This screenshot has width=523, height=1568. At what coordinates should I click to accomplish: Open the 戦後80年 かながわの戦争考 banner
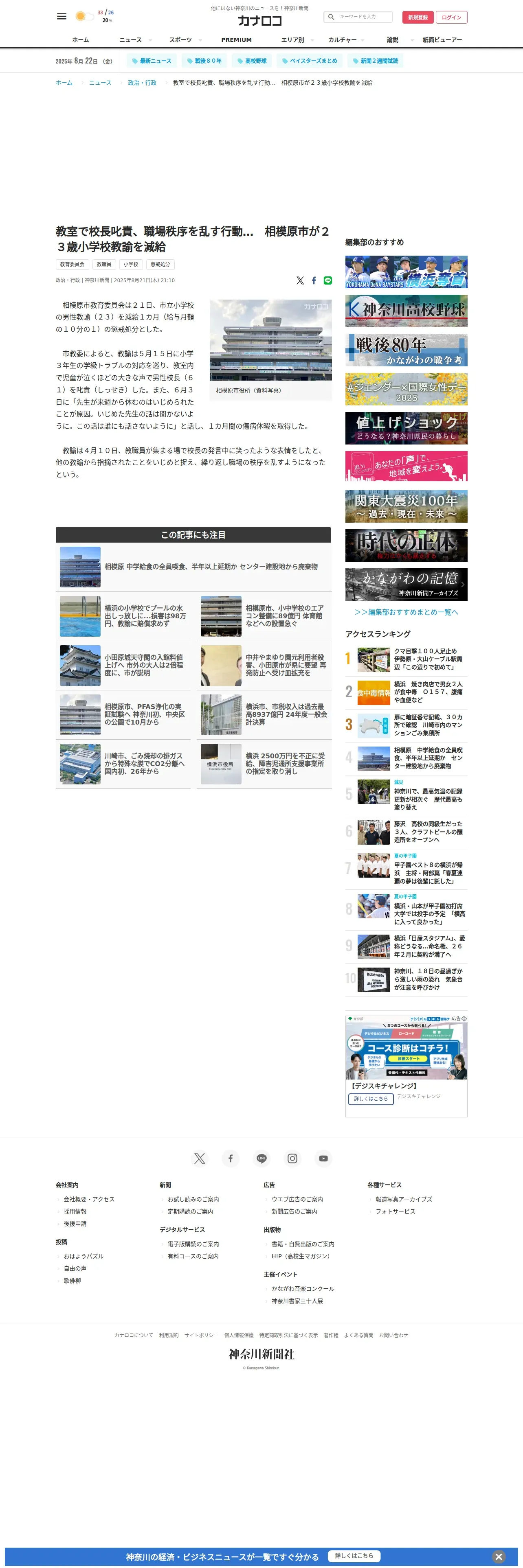point(406,350)
